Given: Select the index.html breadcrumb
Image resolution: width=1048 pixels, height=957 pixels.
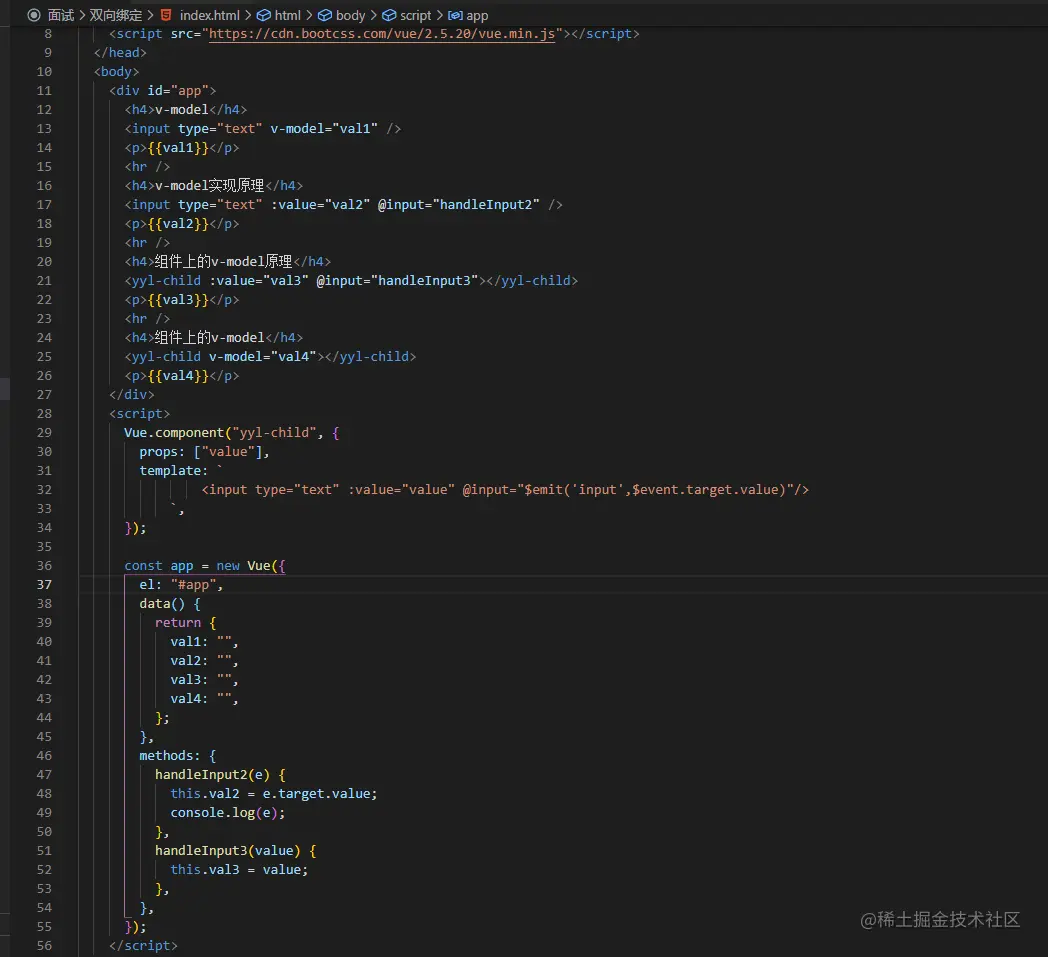Looking at the screenshot, I should pos(209,15).
